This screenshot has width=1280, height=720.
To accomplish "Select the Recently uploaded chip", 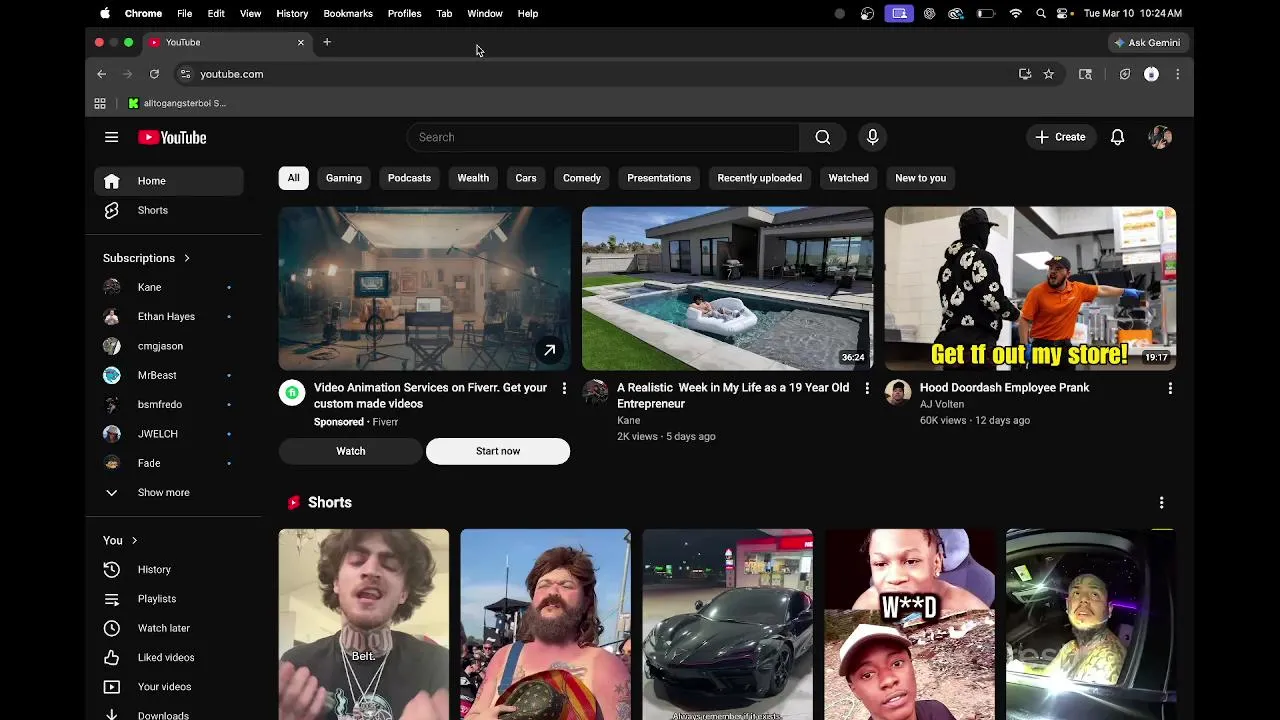I will 759,178.
